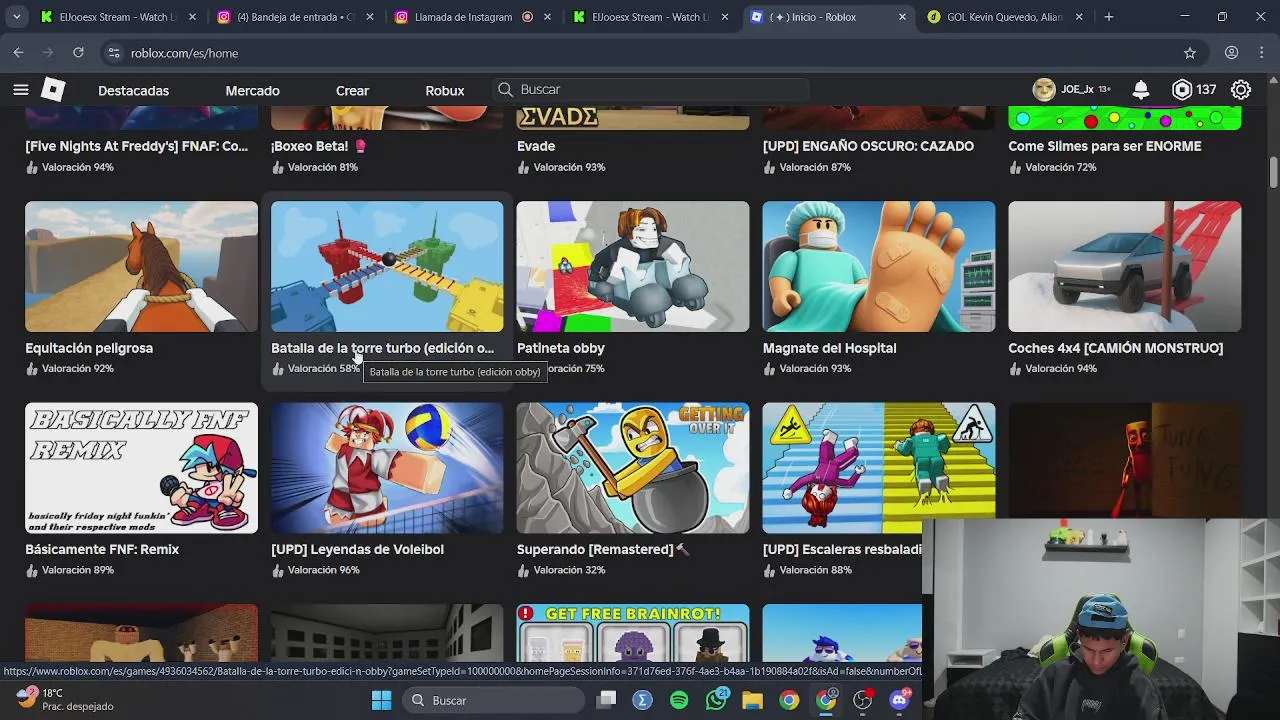Viewport: 1280px width, 720px height.
Task: Focus the Roblox Buscar search field
Action: [651, 90]
